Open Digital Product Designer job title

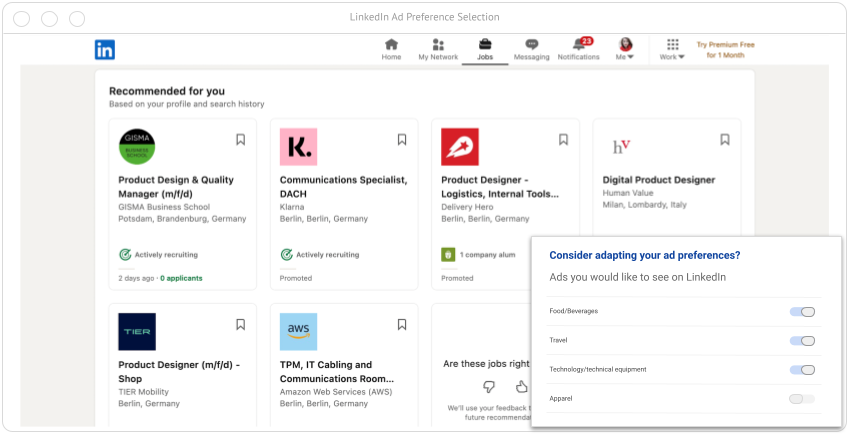(659, 180)
